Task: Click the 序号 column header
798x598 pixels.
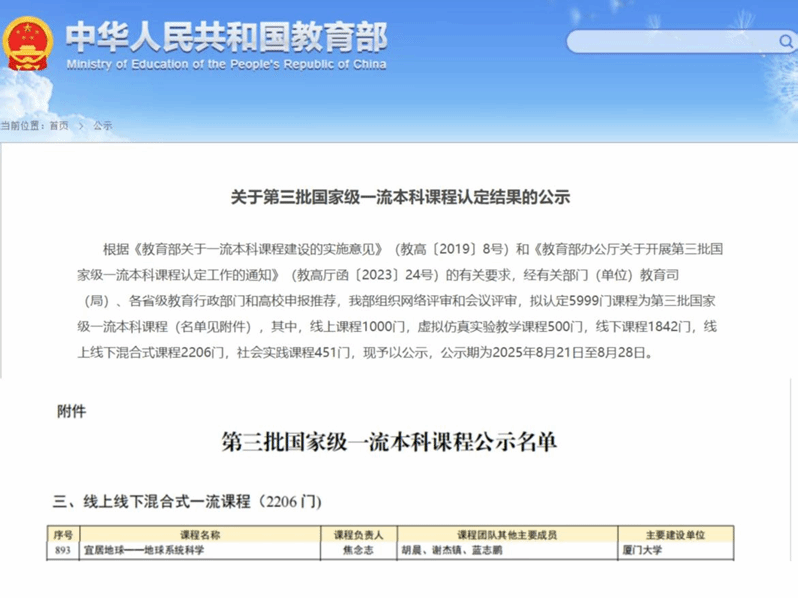Action: coord(63,534)
